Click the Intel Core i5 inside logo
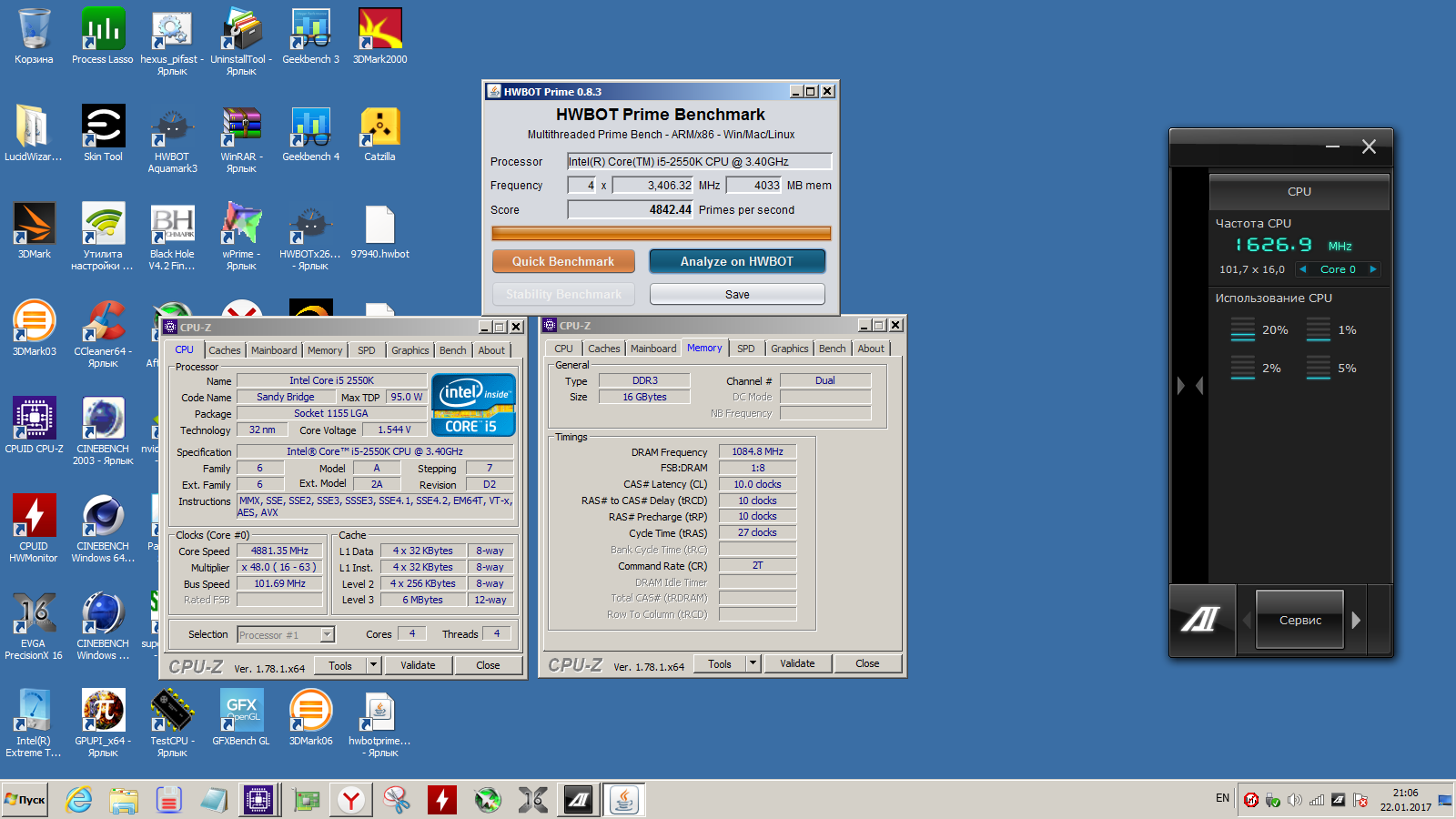The image size is (1456, 819). tap(473, 405)
